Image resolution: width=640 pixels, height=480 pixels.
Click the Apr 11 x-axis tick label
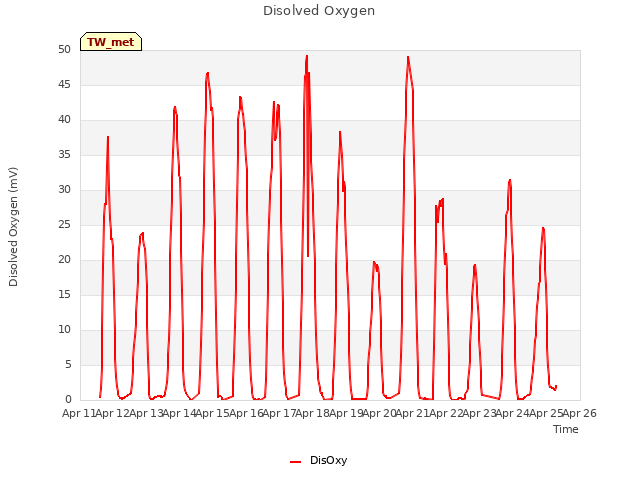(78, 413)
